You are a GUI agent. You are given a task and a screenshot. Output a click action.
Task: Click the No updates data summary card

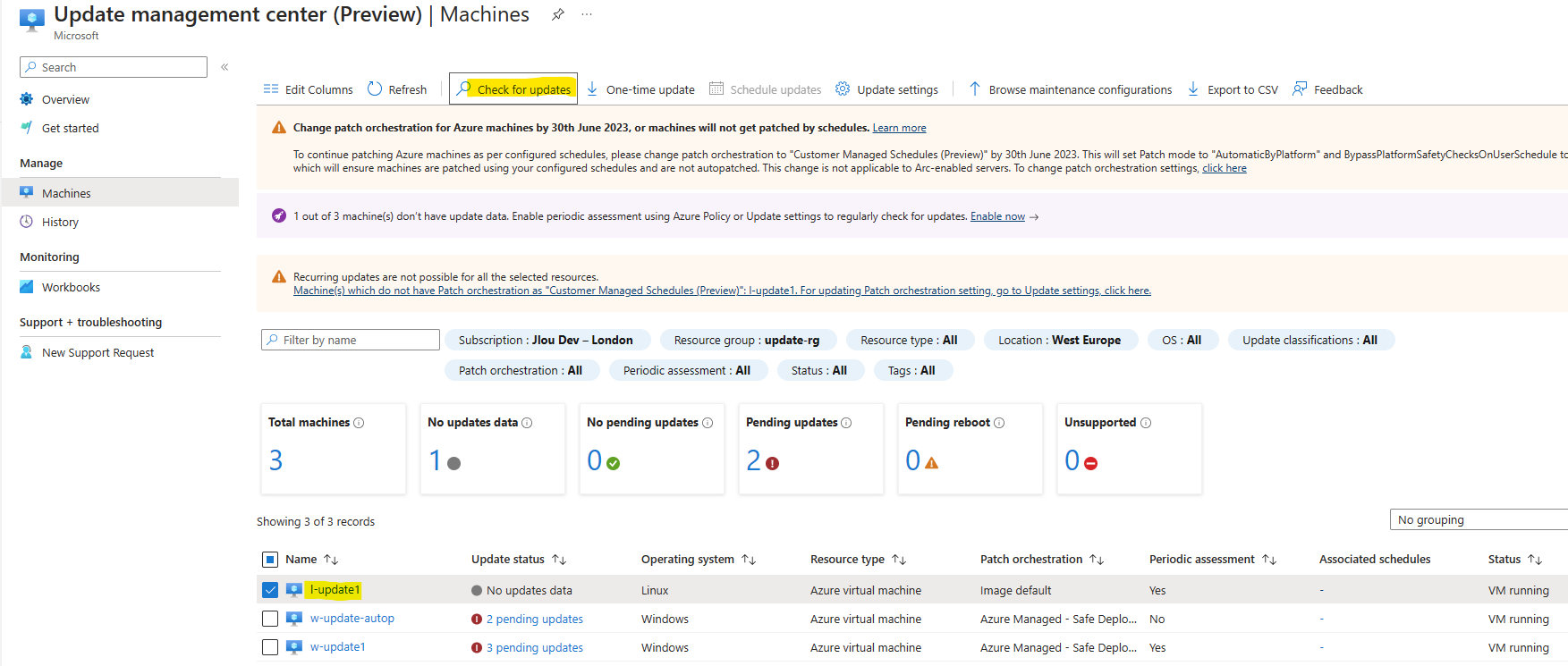pos(492,448)
